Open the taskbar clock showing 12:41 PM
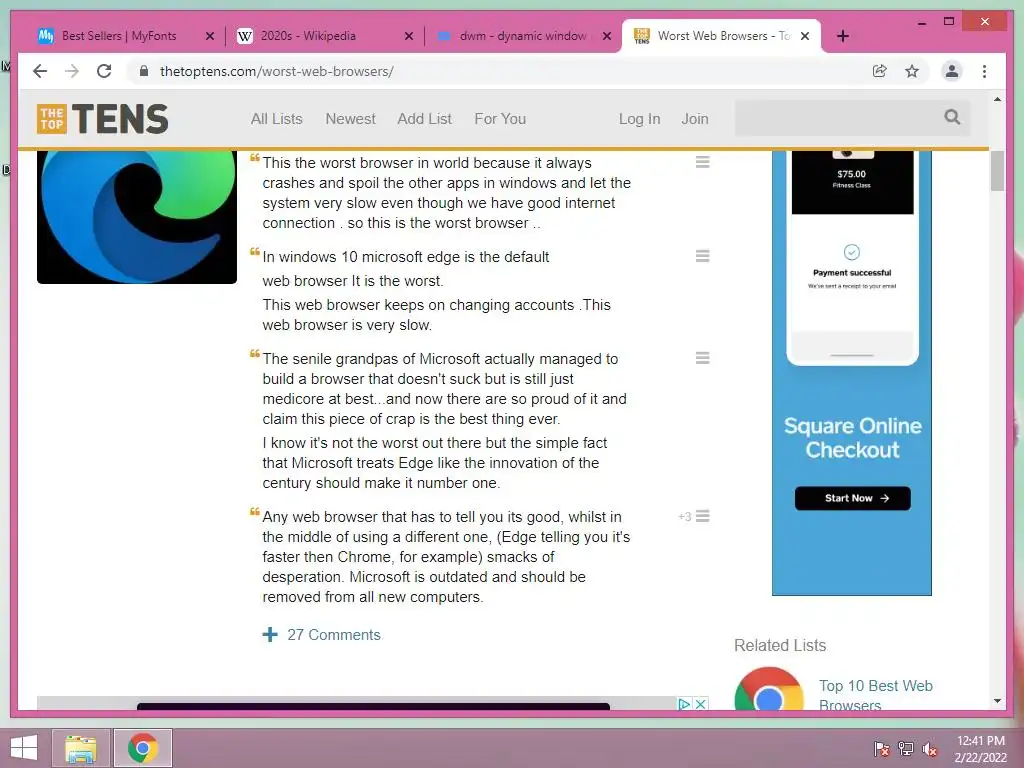1024x768 pixels. [981, 749]
